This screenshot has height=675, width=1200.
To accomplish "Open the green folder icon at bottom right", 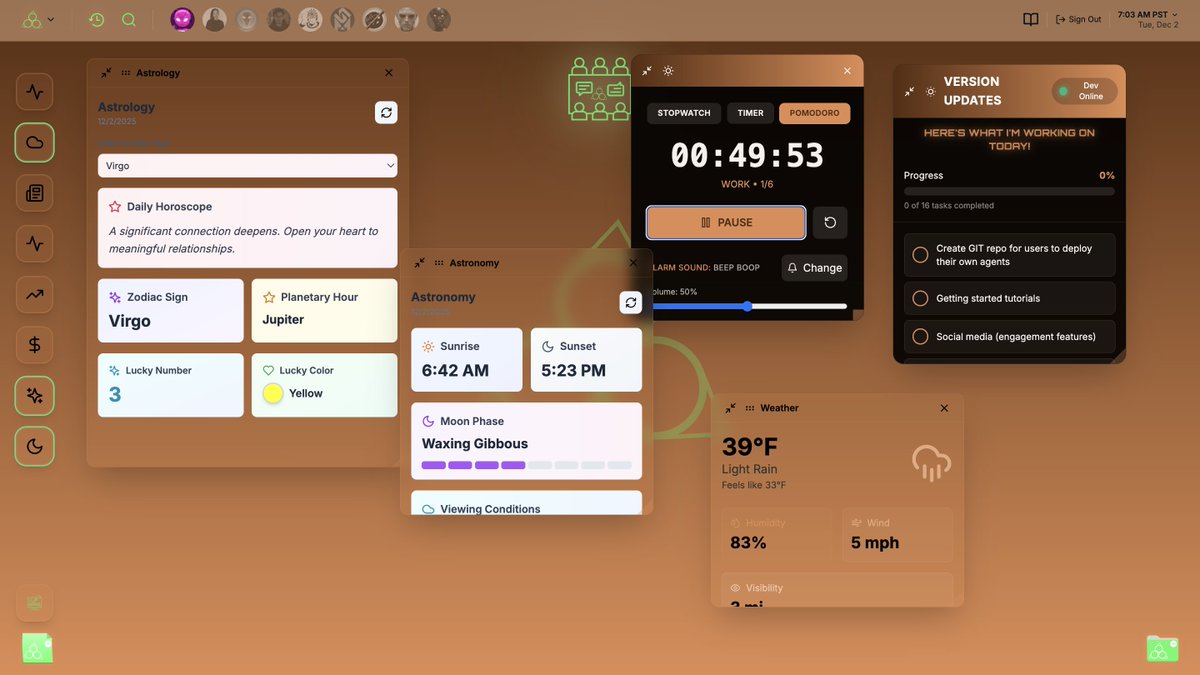I will click(1162, 648).
